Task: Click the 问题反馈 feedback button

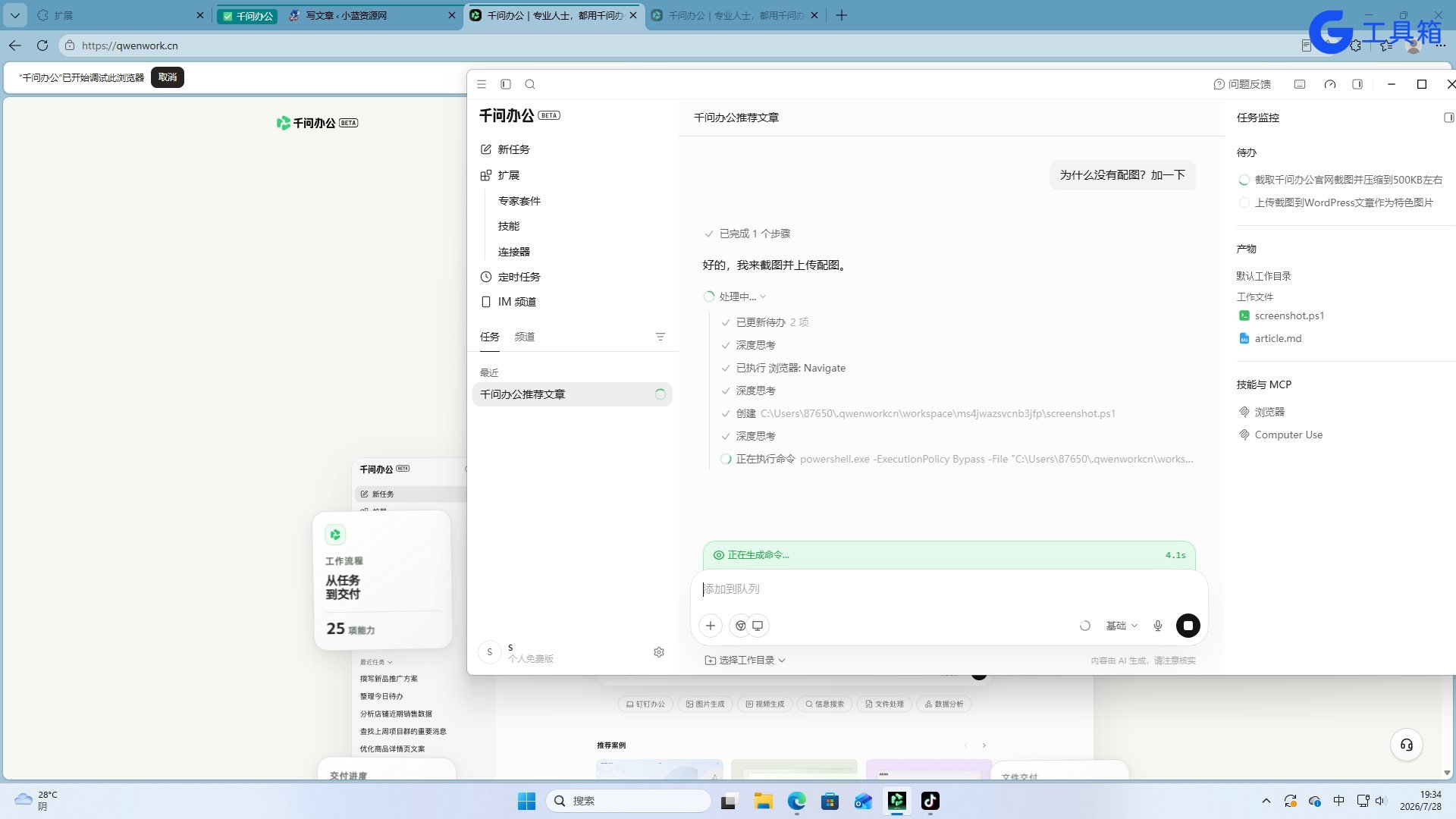Action: pyautogui.click(x=1242, y=84)
